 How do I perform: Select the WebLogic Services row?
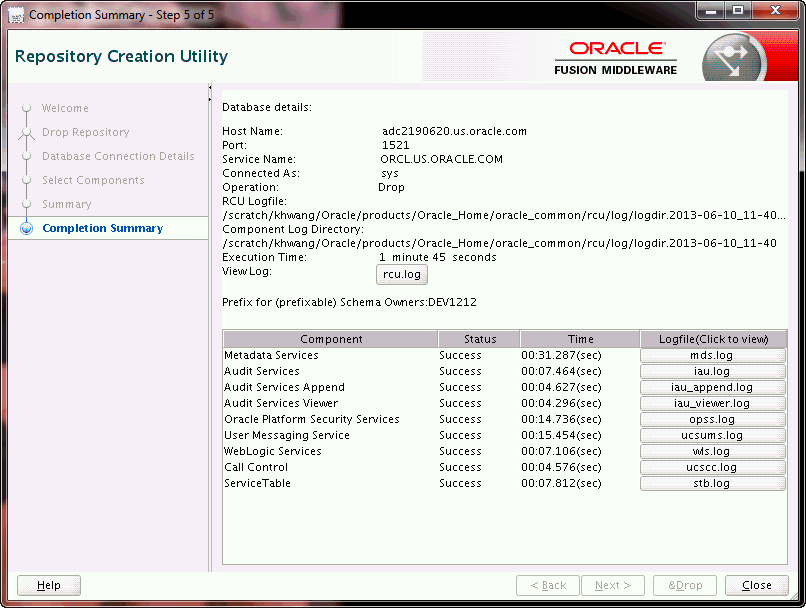click(x=504, y=451)
